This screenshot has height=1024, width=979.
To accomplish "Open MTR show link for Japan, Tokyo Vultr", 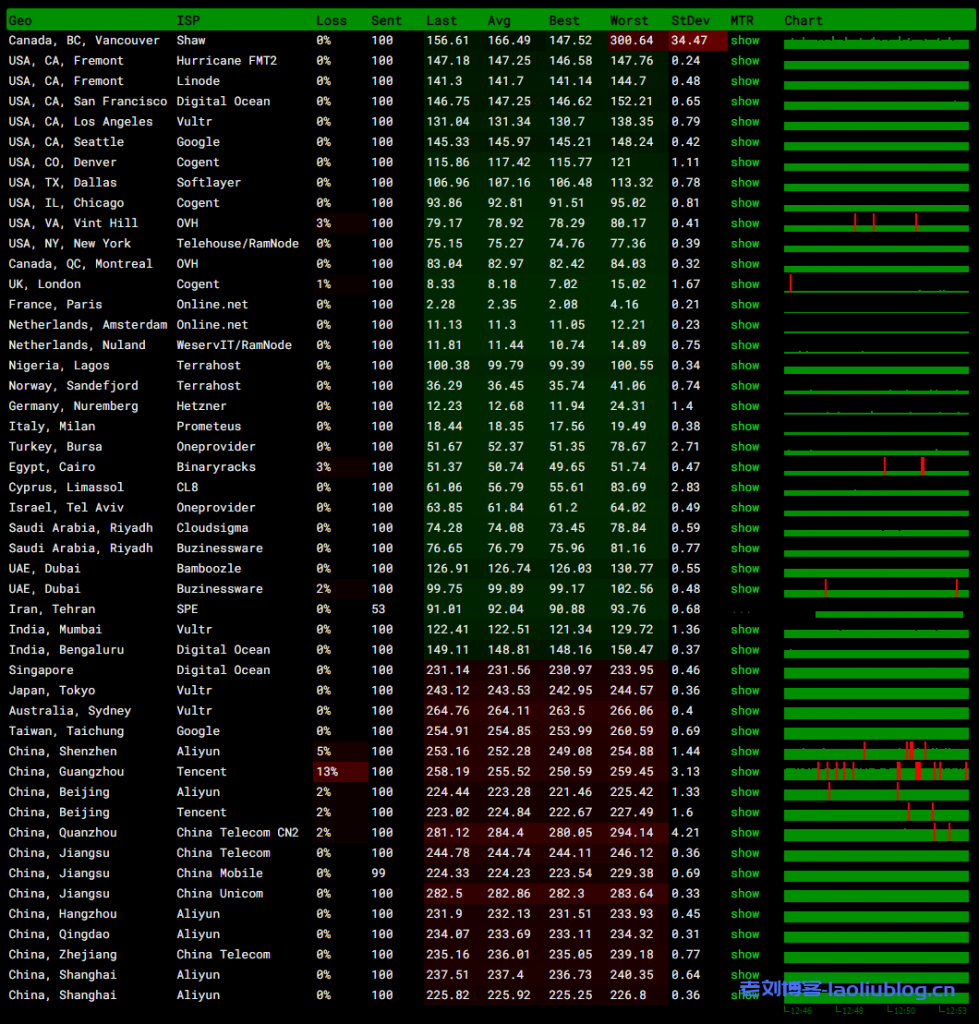I will click(x=744, y=691).
